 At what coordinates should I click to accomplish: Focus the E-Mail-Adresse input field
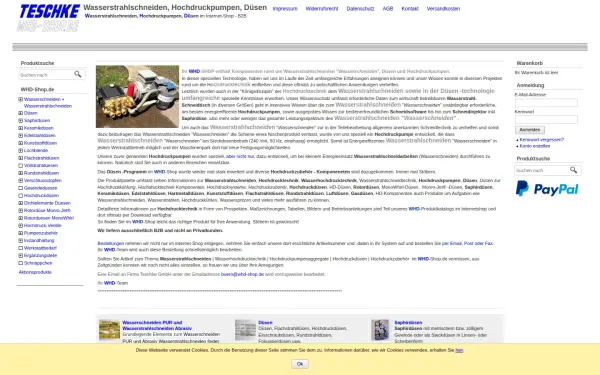tap(546, 103)
